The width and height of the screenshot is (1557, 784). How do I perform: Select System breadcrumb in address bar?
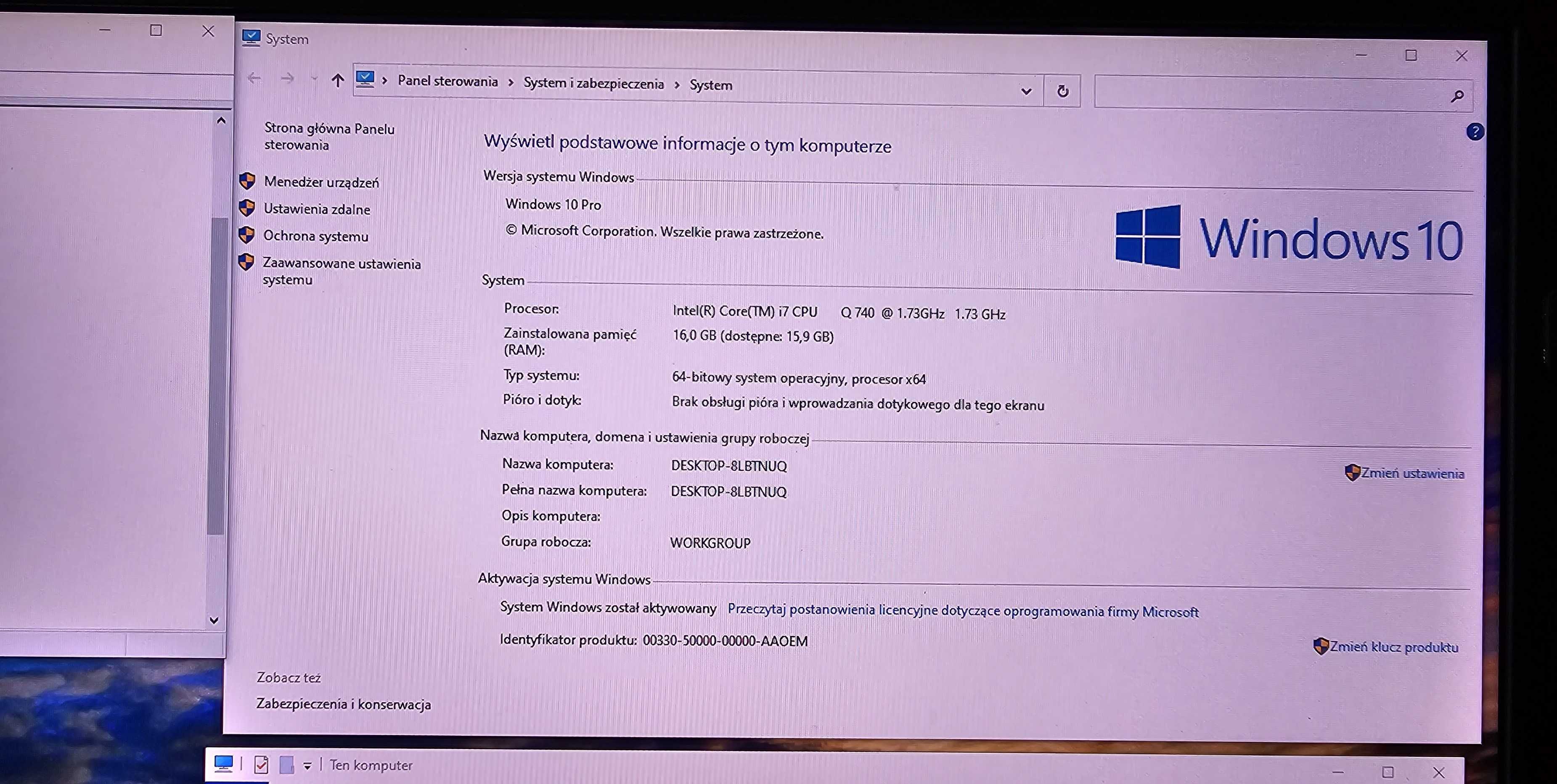click(711, 85)
